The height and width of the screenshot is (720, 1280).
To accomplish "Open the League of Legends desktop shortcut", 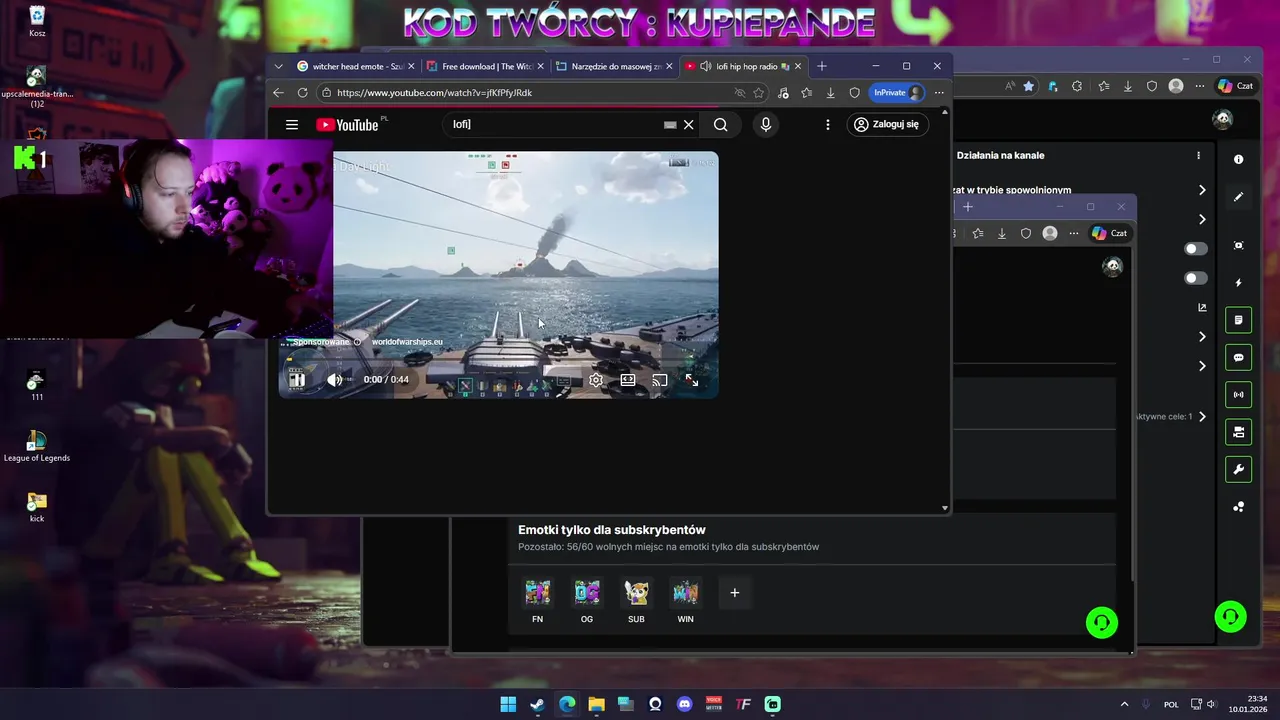I will 37,446.
